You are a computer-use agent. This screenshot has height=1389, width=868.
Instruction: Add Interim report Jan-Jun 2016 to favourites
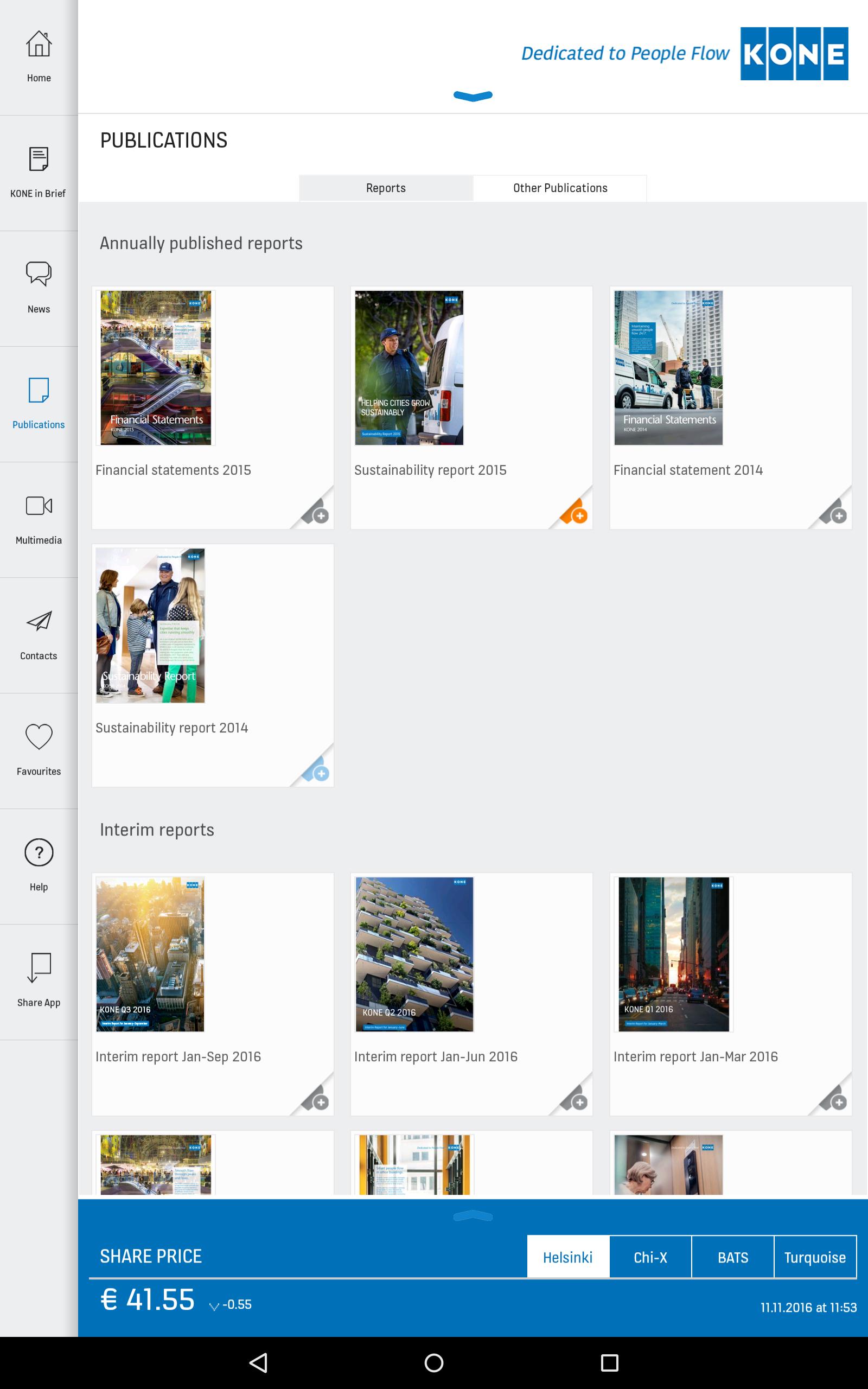(x=575, y=1099)
